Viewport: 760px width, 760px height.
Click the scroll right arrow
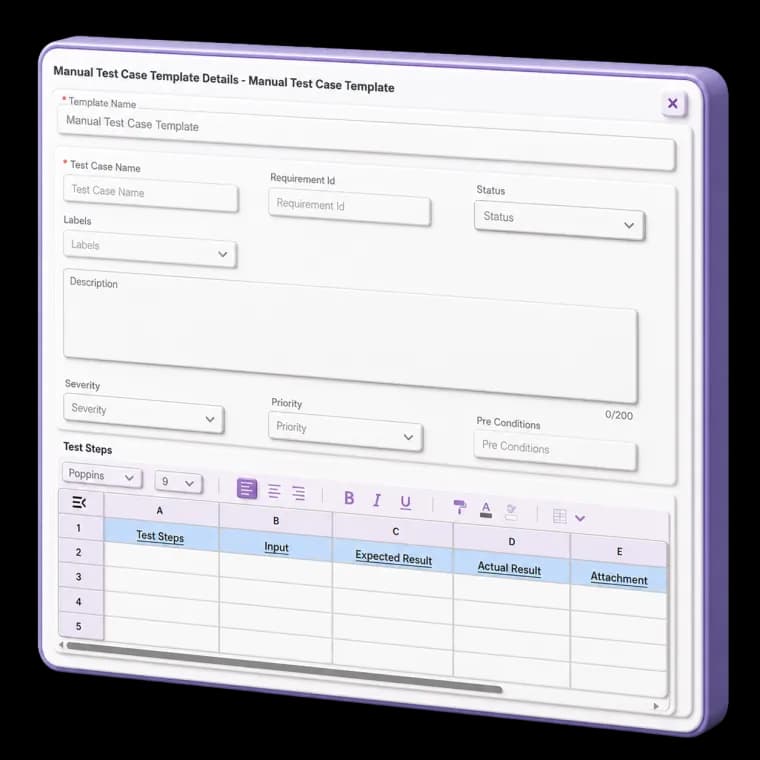[656, 706]
